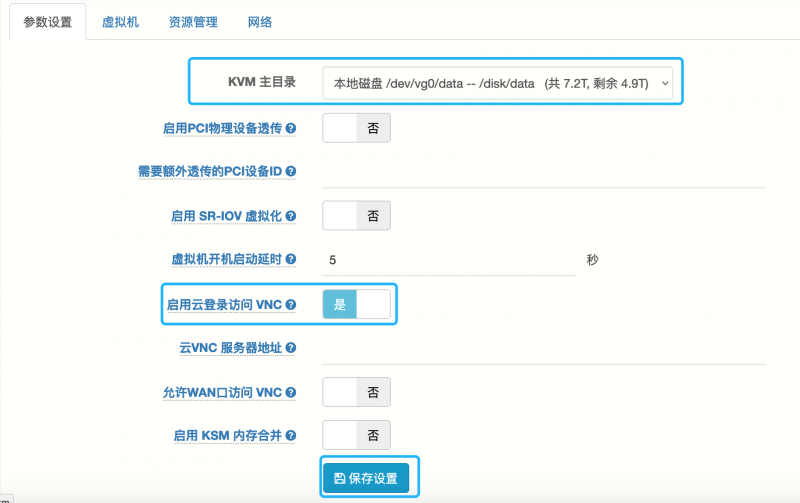
Task: Click help icon next to 启用 KSM 内存合并
Action: 291,436
